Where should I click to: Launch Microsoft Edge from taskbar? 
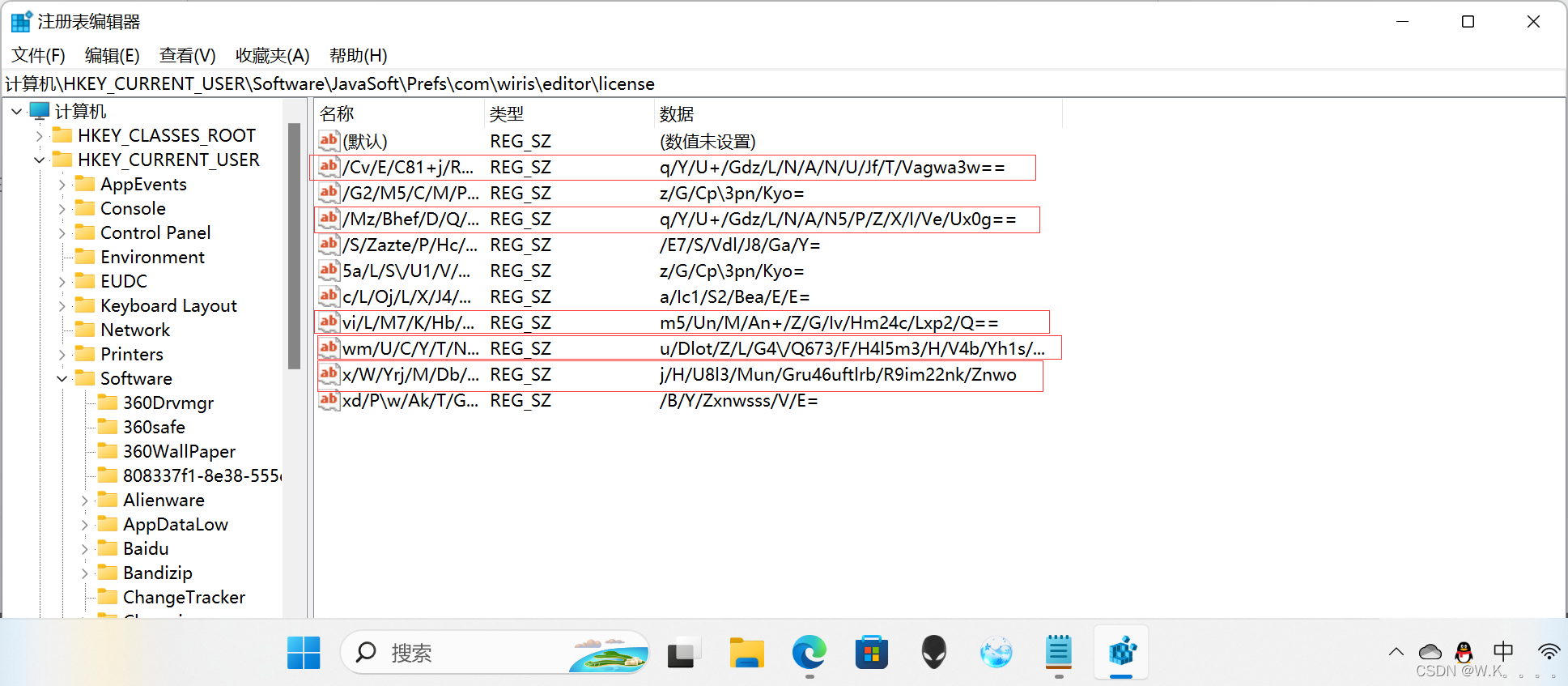tap(809, 652)
